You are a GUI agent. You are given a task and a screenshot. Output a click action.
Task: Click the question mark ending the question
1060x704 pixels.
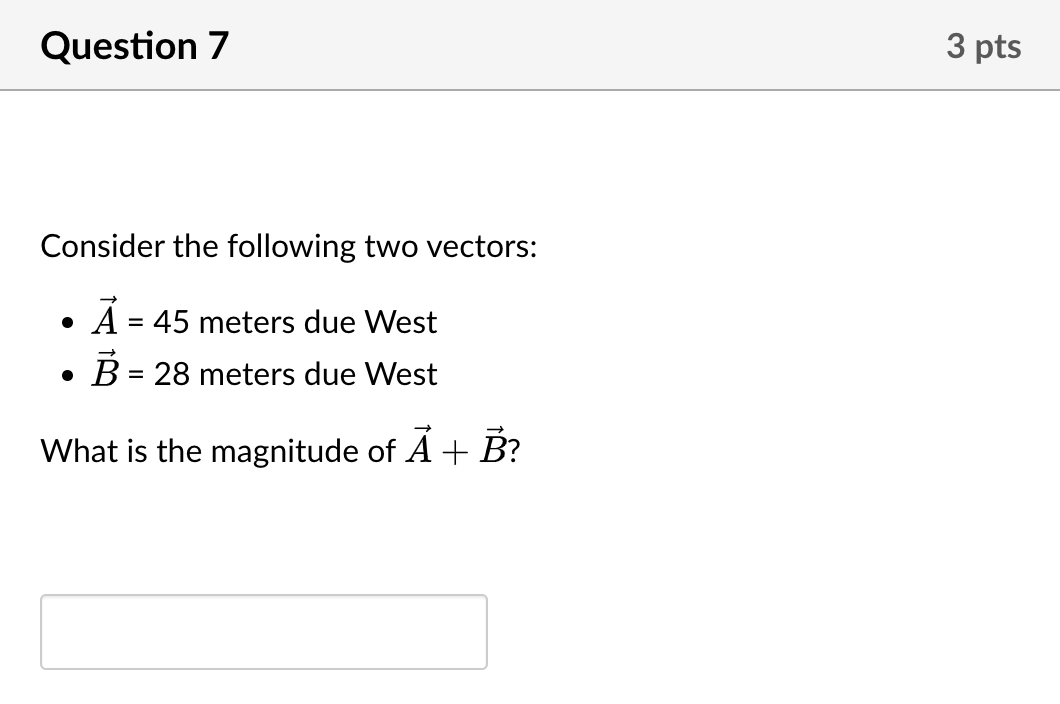(514, 450)
